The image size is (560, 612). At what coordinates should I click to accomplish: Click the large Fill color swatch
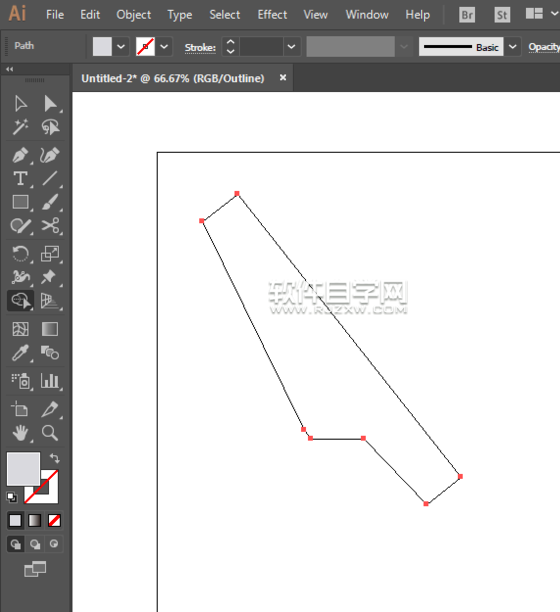(x=23, y=469)
